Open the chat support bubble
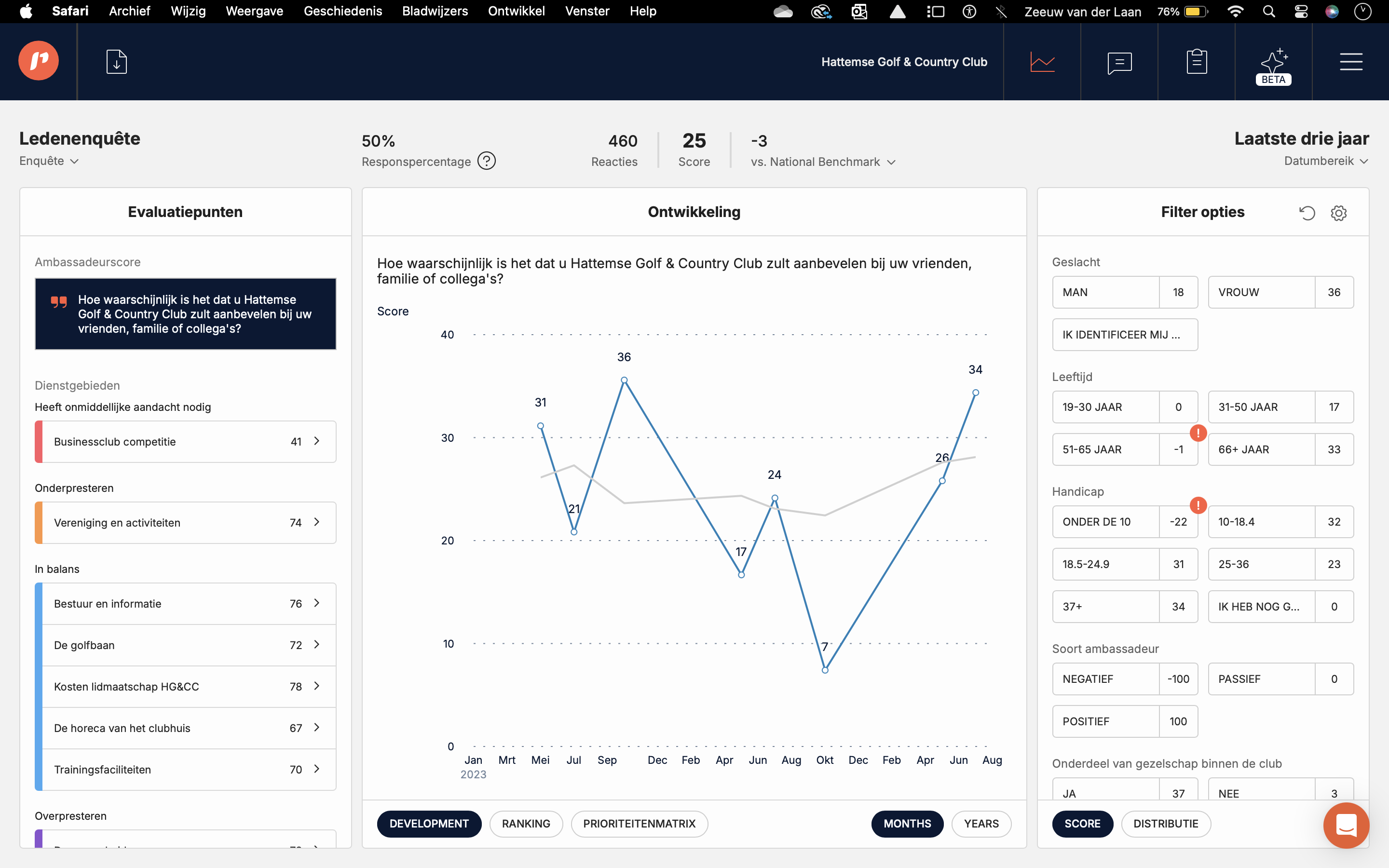This screenshot has height=868, width=1389. 1346,826
